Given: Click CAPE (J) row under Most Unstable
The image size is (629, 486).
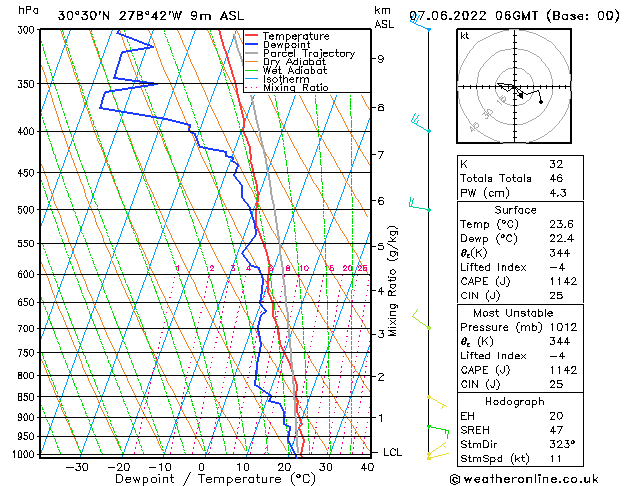Looking at the screenshot, I should [520, 370].
